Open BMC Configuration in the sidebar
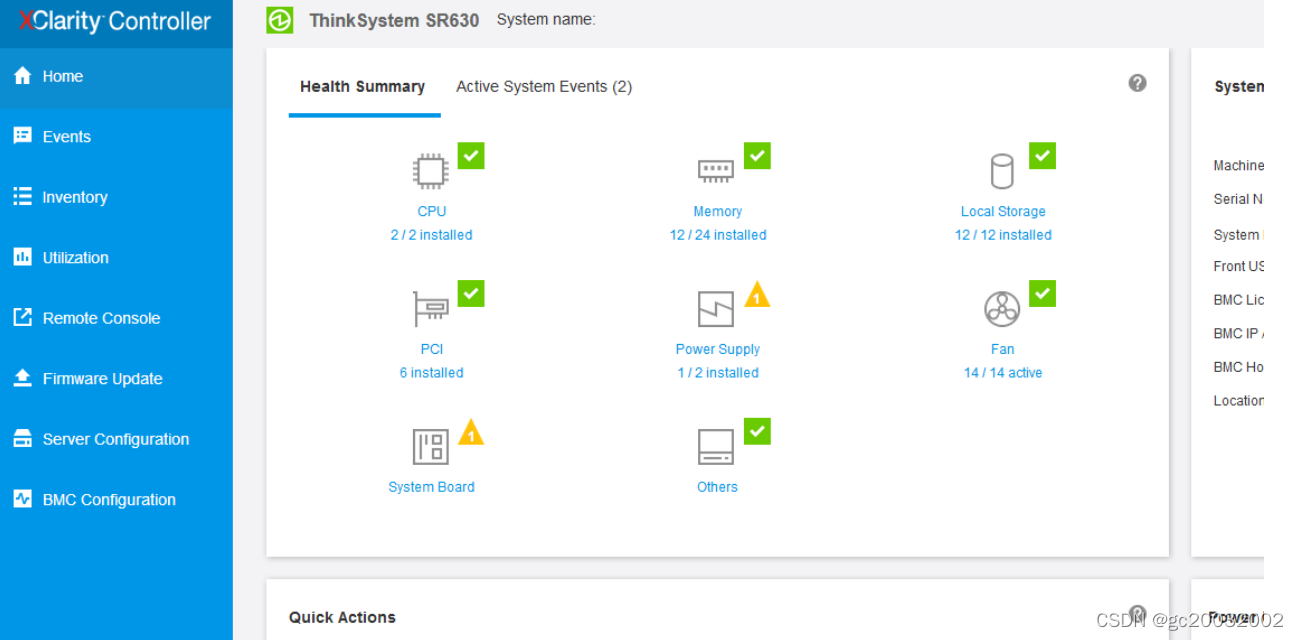The height and width of the screenshot is (640, 1298). [x=116, y=500]
